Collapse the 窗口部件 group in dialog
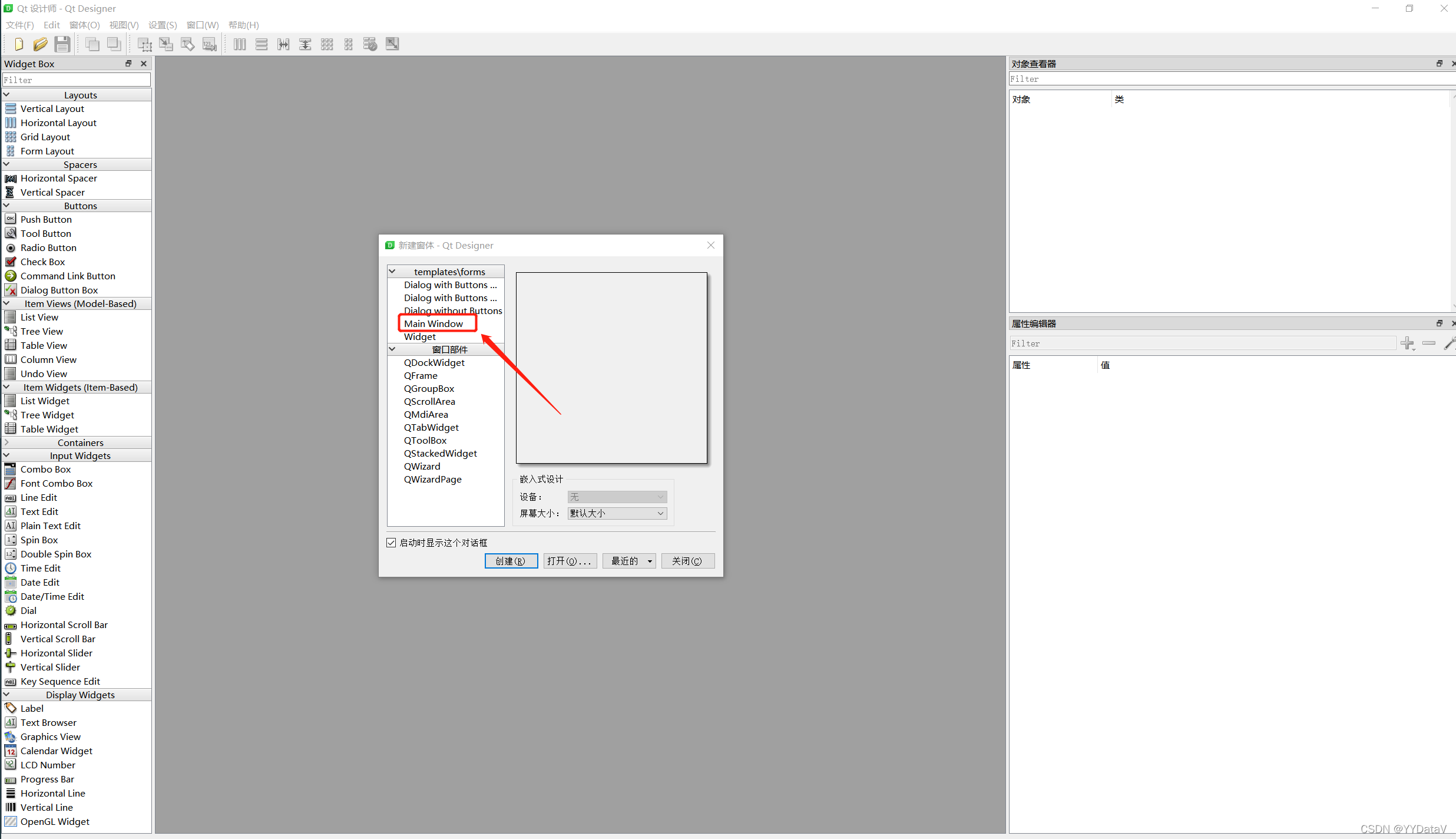The image size is (1456, 839). click(392, 349)
